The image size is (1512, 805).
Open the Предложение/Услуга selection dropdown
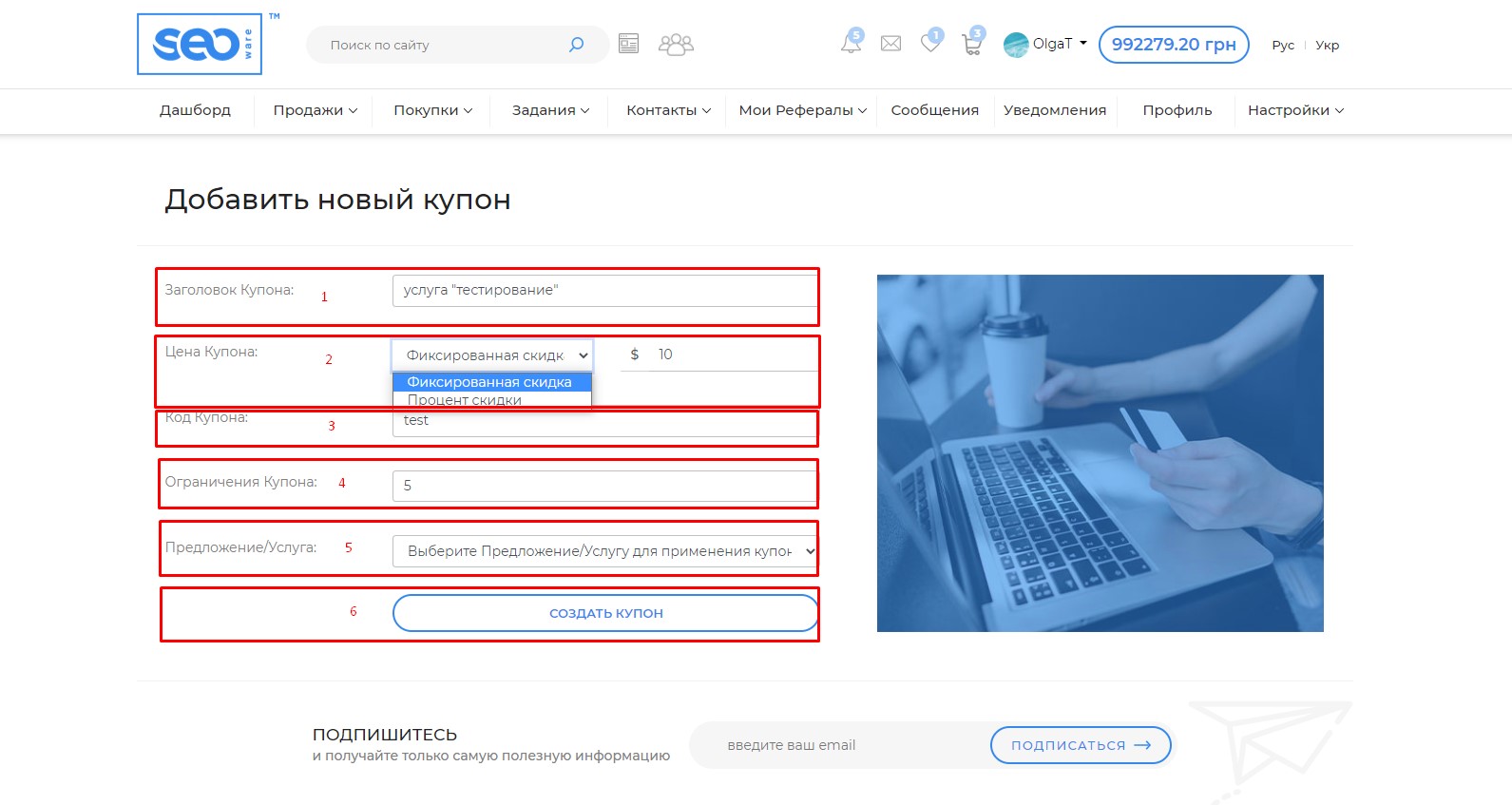(604, 551)
